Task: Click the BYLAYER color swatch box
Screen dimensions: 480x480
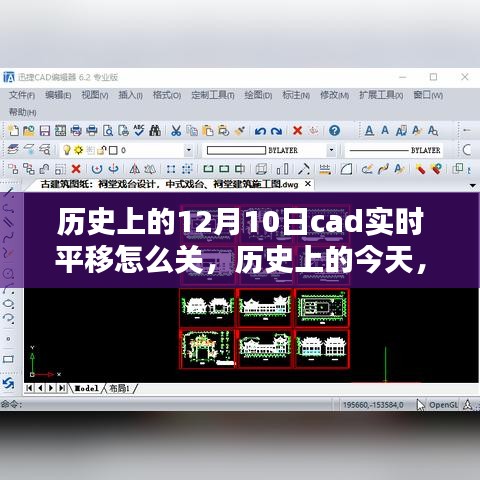Action: [236, 150]
